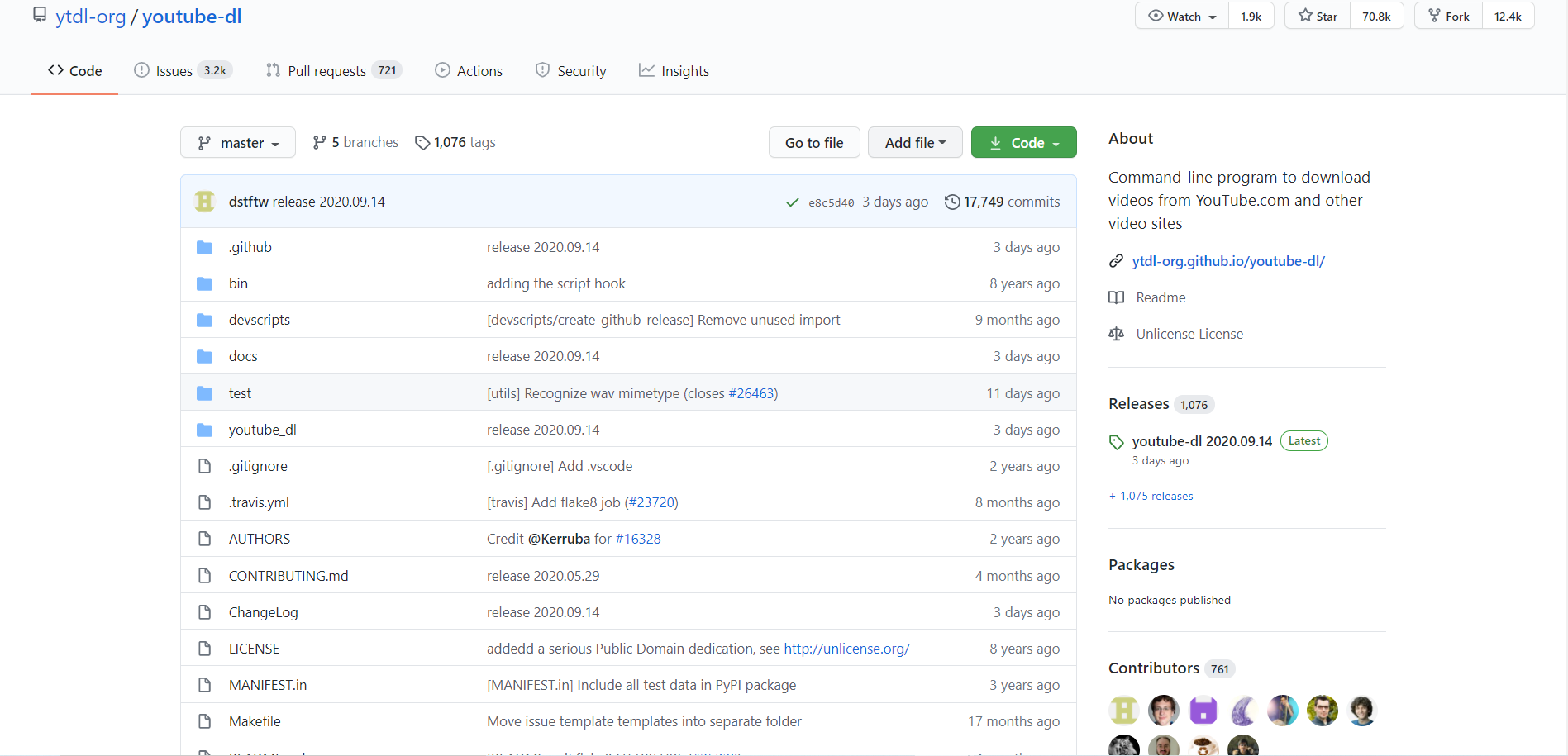Image resolution: width=1568 pixels, height=756 pixels.
Task: Open the green Code download dropdown
Action: [x=1023, y=143]
